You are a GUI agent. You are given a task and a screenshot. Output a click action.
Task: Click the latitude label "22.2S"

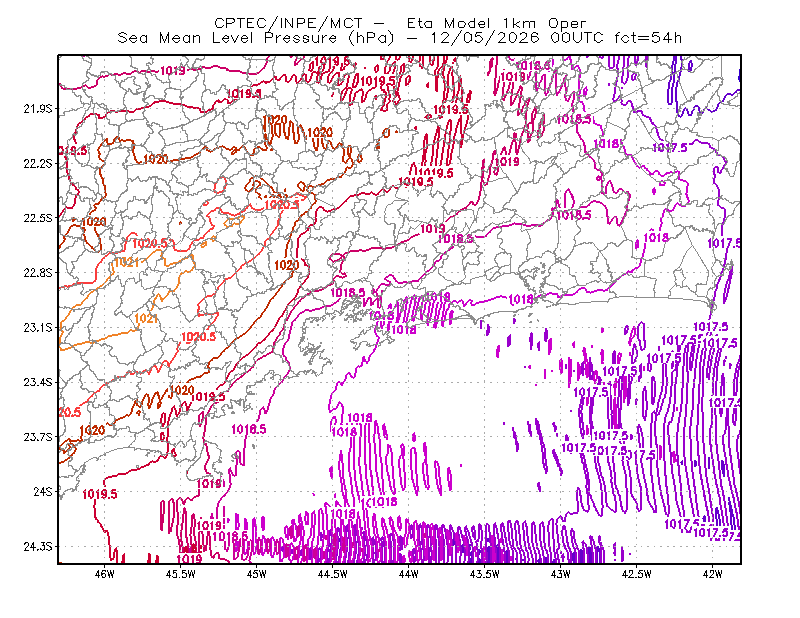pyautogui.click(x=38, y=163)
